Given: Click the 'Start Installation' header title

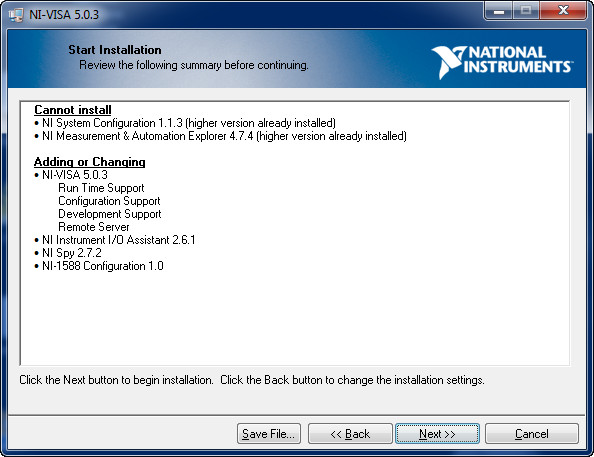Looking at the screenshot, I should tap(115, 50).
